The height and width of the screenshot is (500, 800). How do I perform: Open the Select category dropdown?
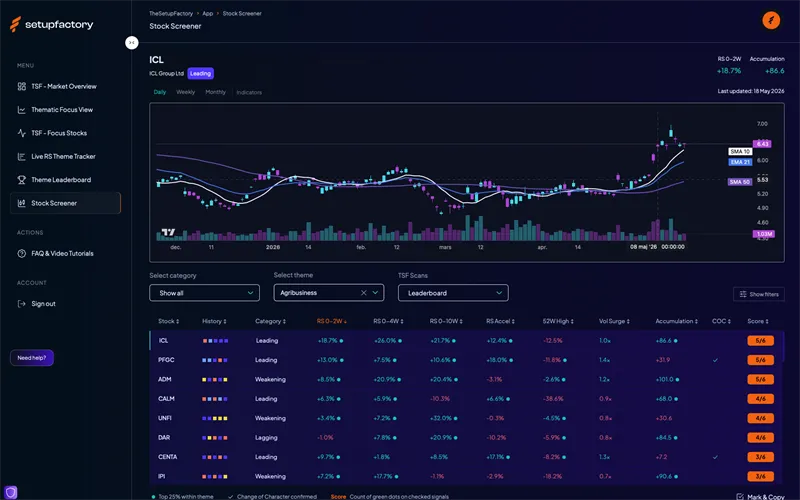click(205, 293)
